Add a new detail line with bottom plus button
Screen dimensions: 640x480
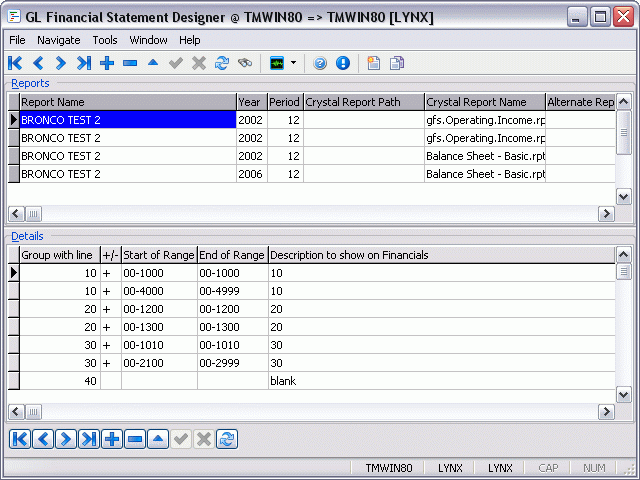point(112,439)
